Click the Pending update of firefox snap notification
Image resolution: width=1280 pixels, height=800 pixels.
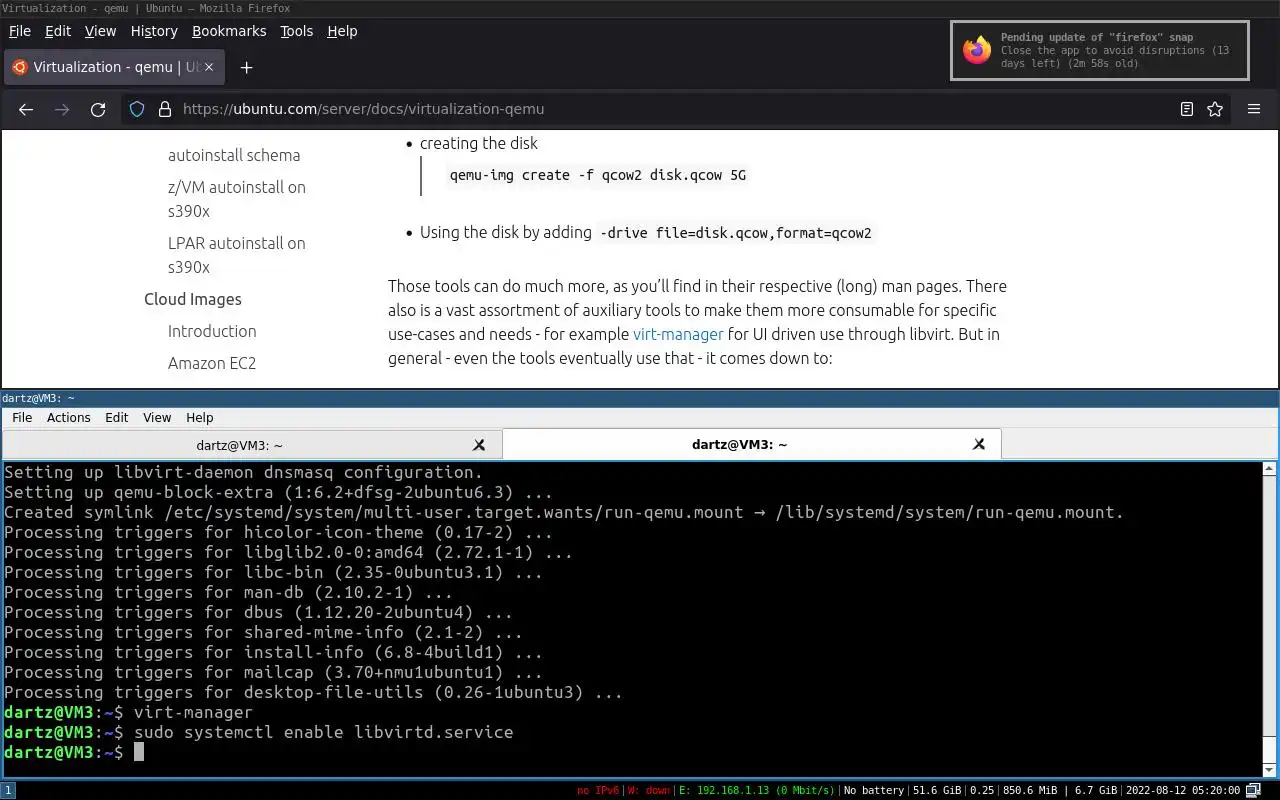[1100, 50]
